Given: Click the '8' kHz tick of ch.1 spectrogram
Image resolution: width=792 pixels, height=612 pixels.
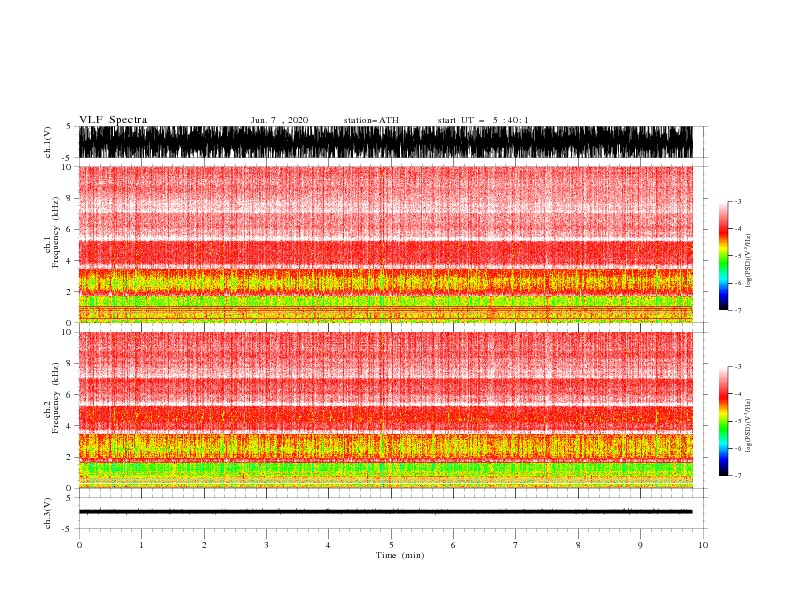Looking at the screenshot, I should (x=69, y=198).
